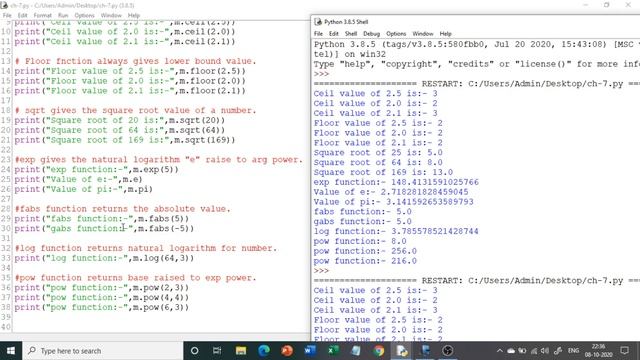
Task: Click shell output Value of pi:- 3.141592653589793
Action: 393,202
